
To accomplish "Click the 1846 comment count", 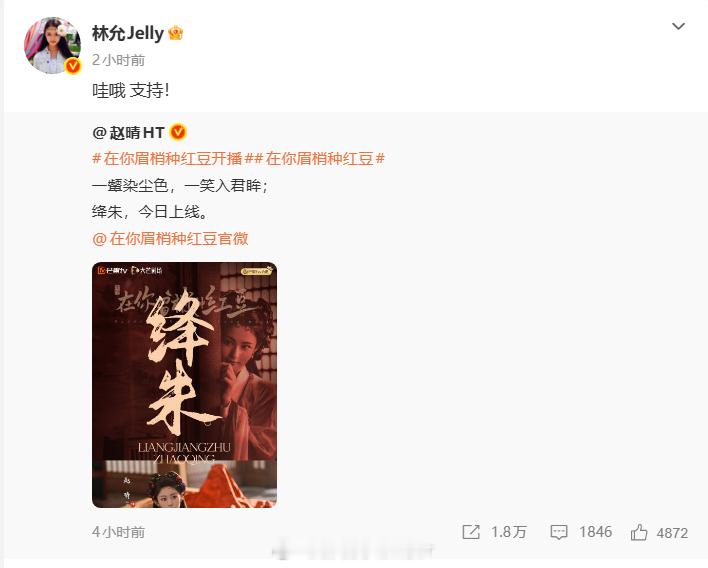I will click(596, 532).
